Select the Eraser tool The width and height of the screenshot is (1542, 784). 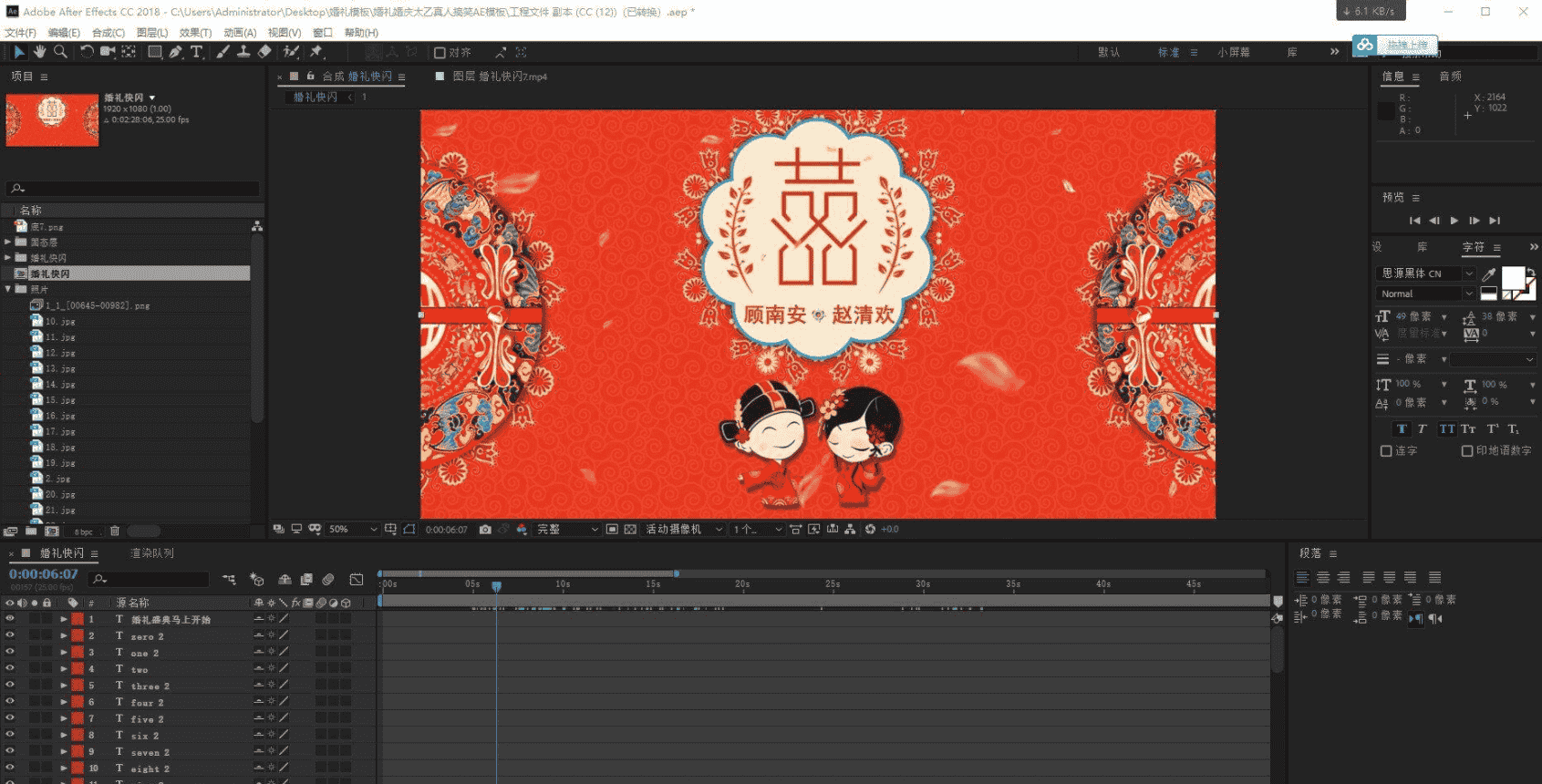(264, 52)
